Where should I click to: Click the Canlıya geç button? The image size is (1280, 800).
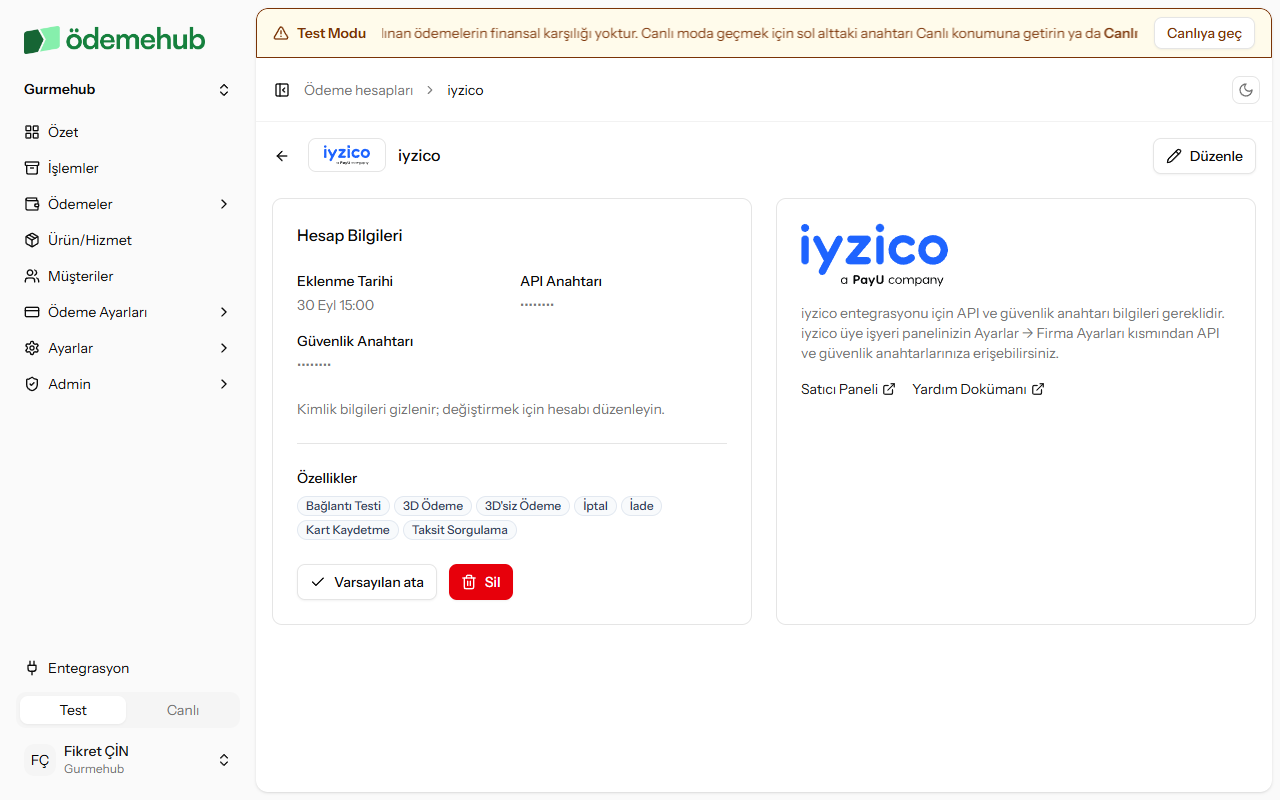[x=1204, y=33]
